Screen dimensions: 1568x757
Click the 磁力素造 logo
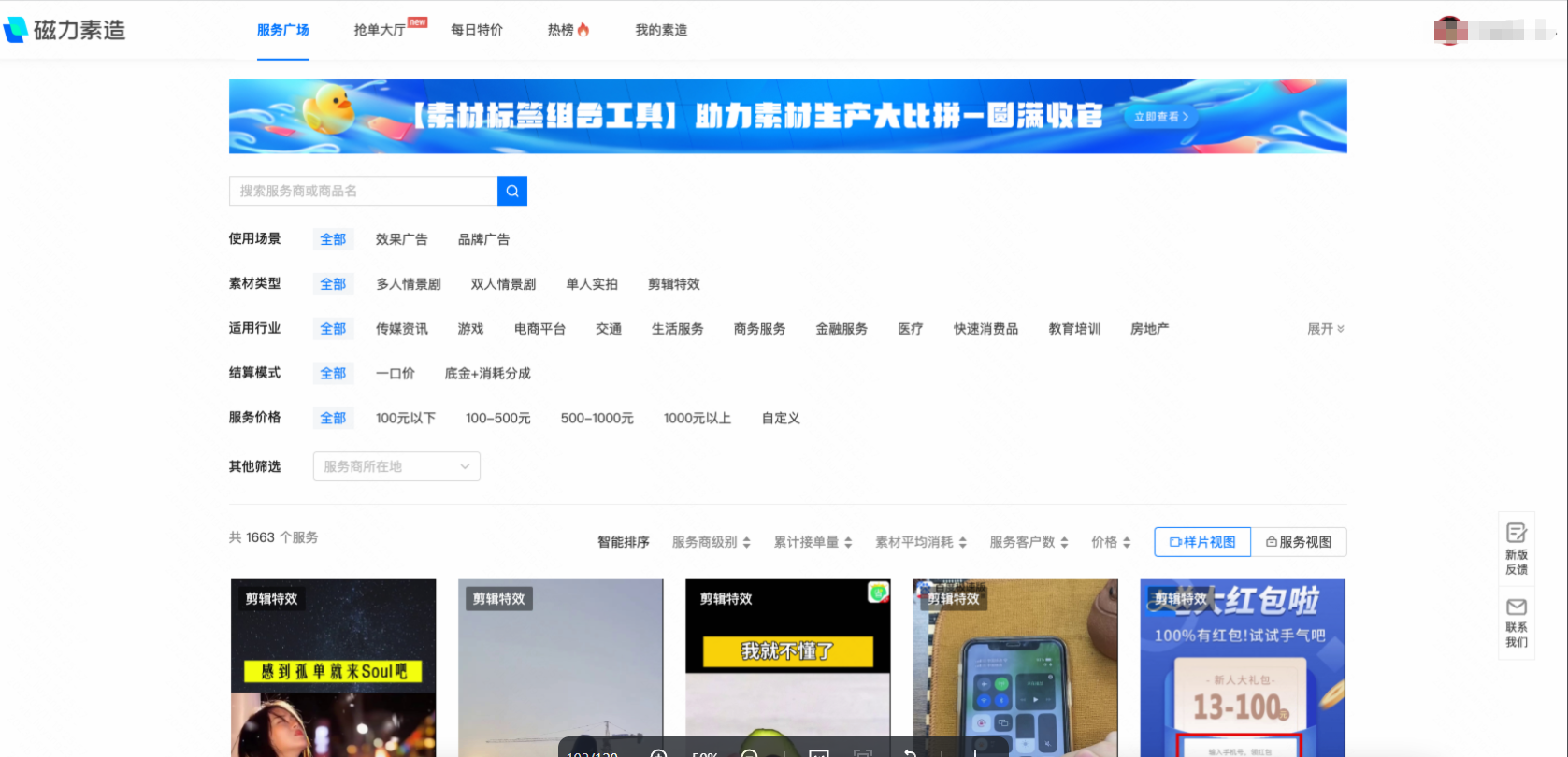65,30
